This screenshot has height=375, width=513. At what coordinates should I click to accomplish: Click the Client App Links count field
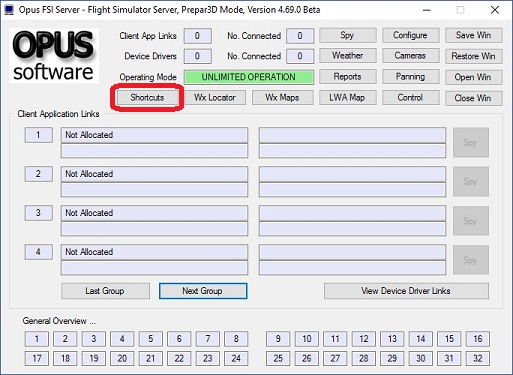pyautogui.click(x=197, y=36)
